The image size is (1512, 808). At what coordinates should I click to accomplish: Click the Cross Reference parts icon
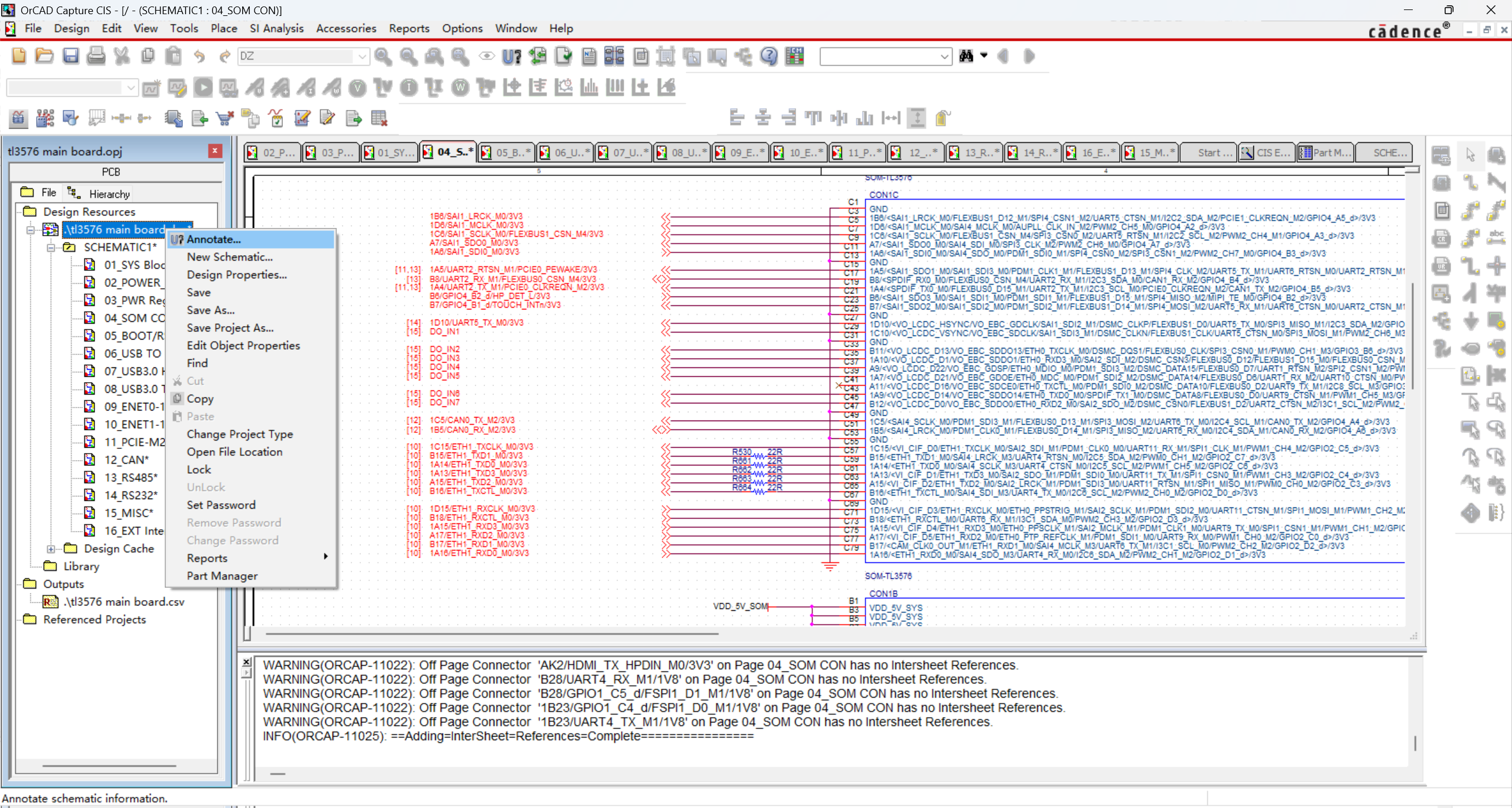pyautogui.click(x=614, y=56)
